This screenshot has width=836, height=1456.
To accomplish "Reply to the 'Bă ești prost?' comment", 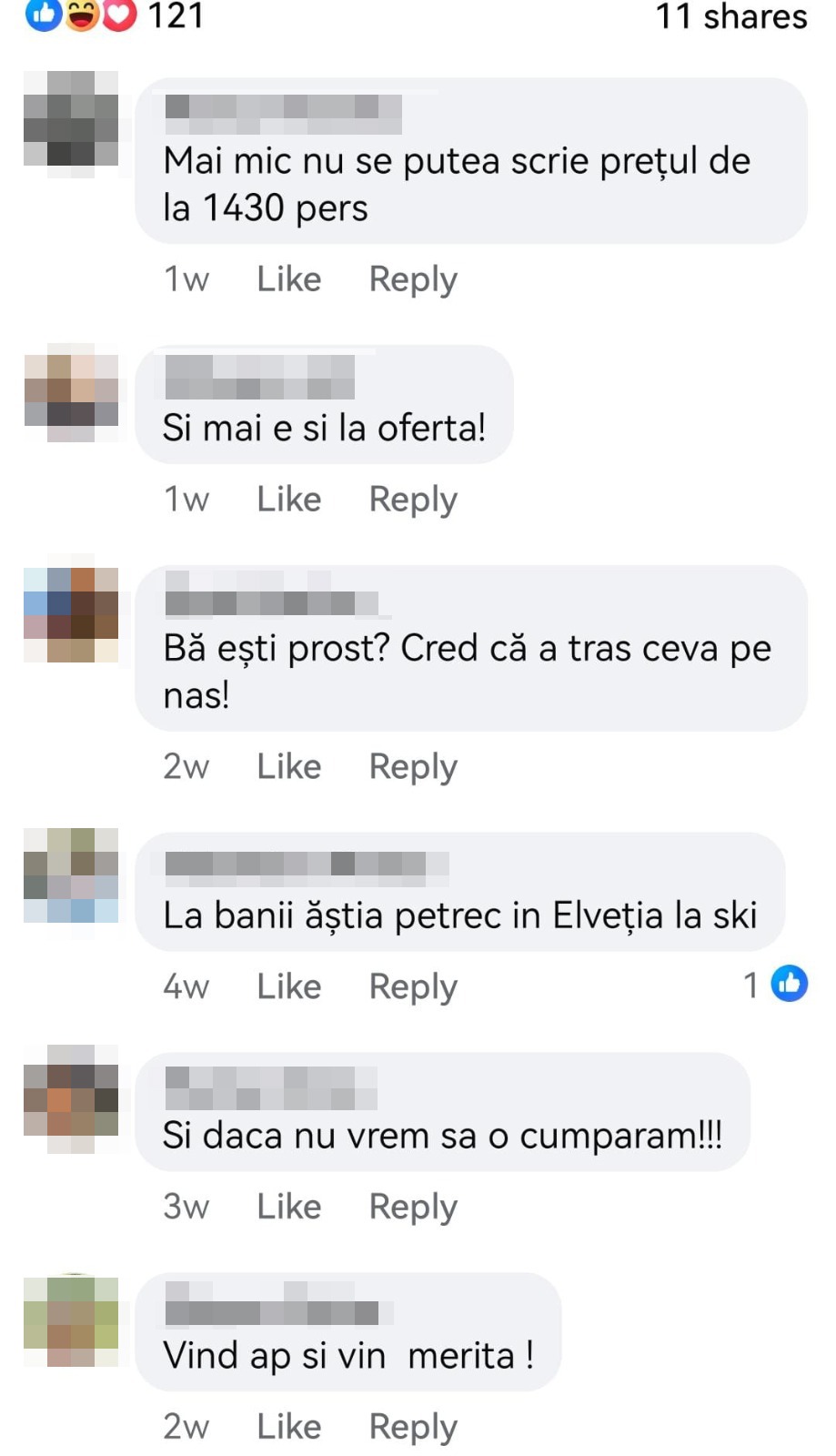I will (x=413, y=767).
